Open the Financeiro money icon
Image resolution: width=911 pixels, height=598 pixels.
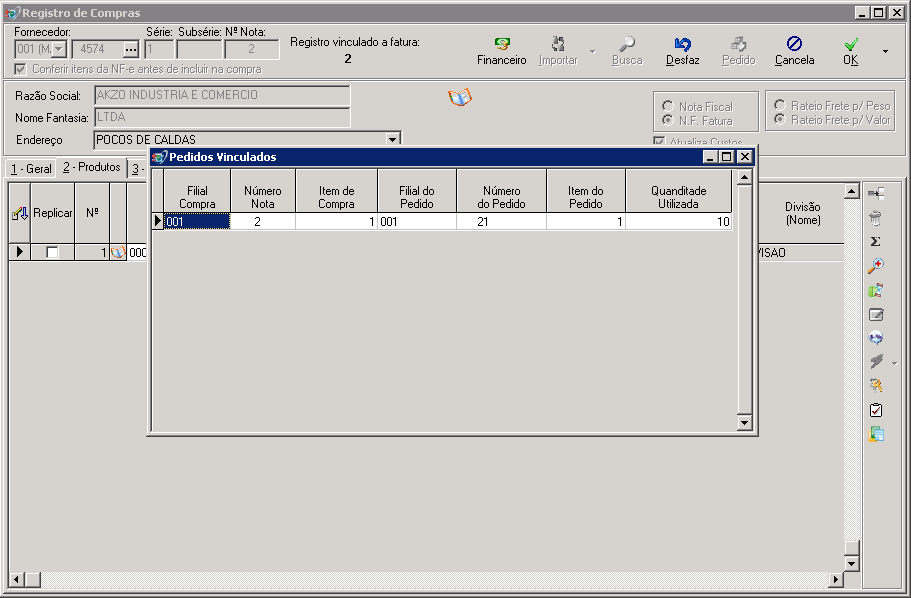(502, 44)
